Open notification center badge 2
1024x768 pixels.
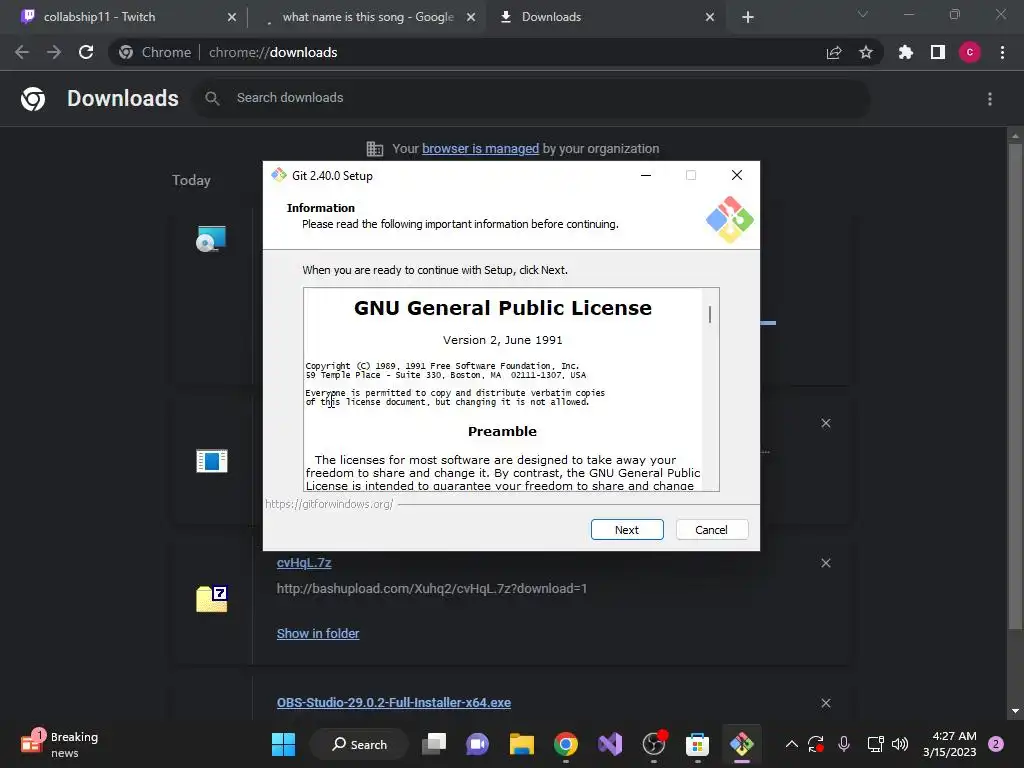pos(996,744)
